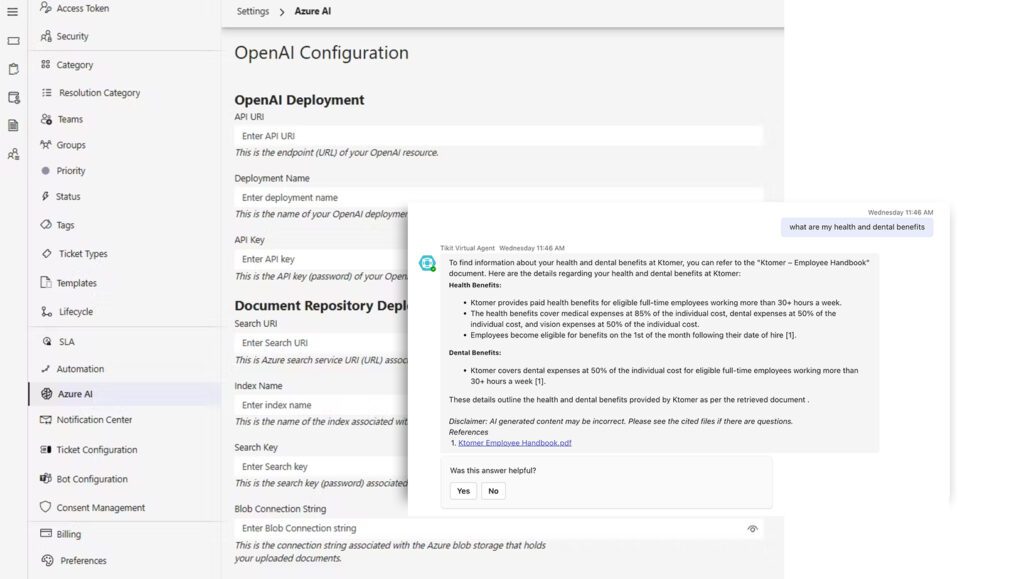Open Preferences via the palette icon

pos(45,560)
